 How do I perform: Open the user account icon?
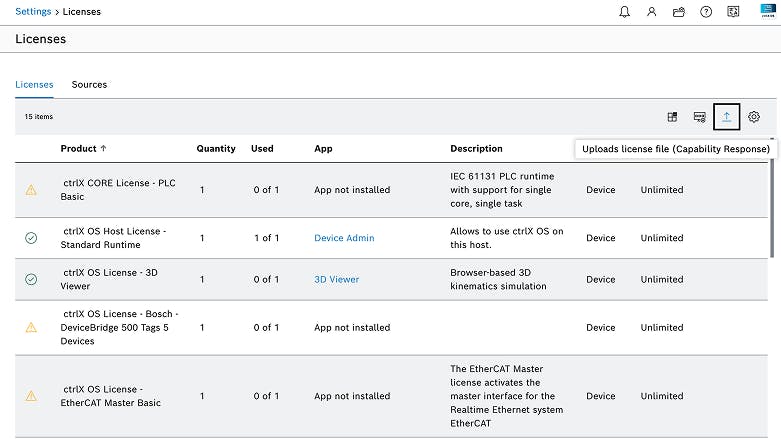tap(651, 11)
